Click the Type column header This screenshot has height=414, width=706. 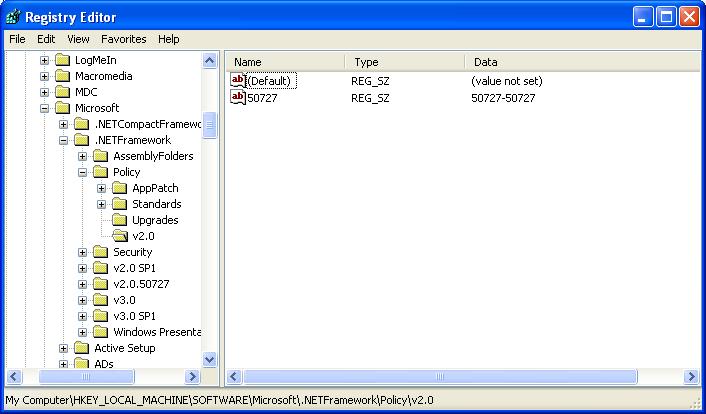pos(405,62)
